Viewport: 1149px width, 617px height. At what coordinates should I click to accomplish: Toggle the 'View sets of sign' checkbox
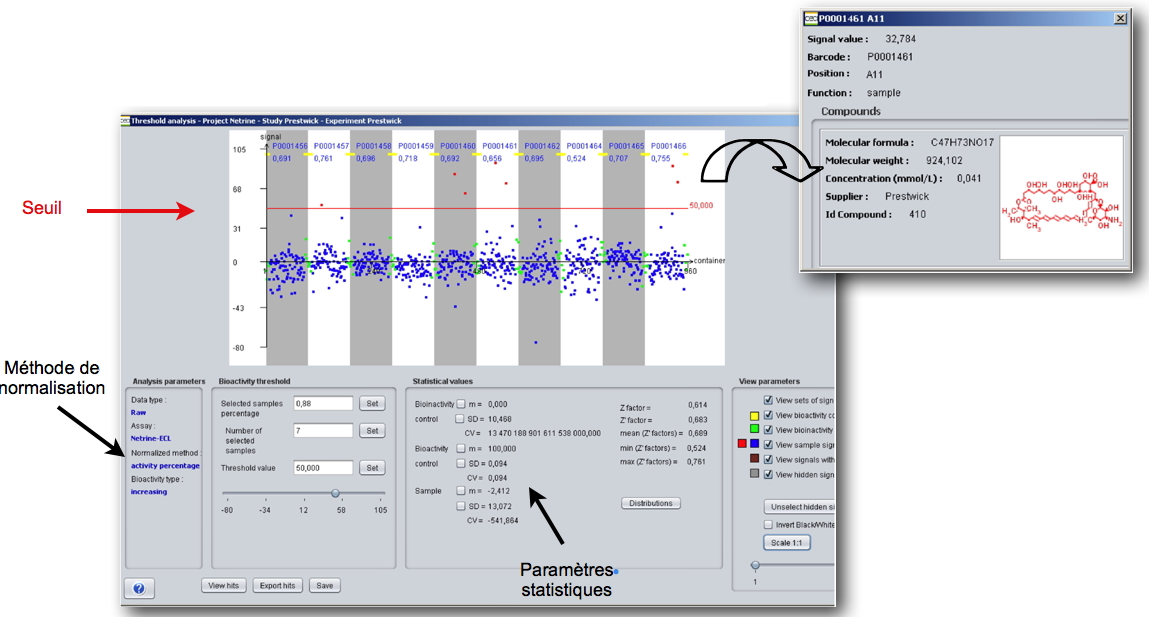point(768,400)
